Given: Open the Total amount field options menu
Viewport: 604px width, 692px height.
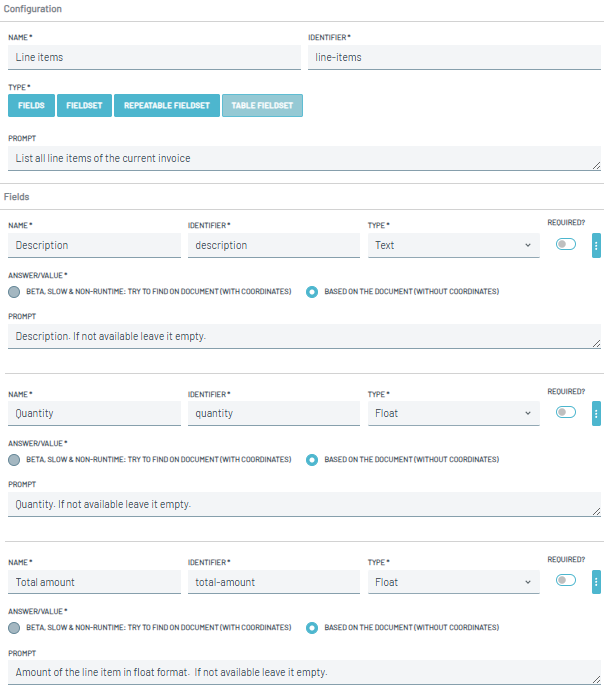Looking at the screenshot, I should [596, 581].
